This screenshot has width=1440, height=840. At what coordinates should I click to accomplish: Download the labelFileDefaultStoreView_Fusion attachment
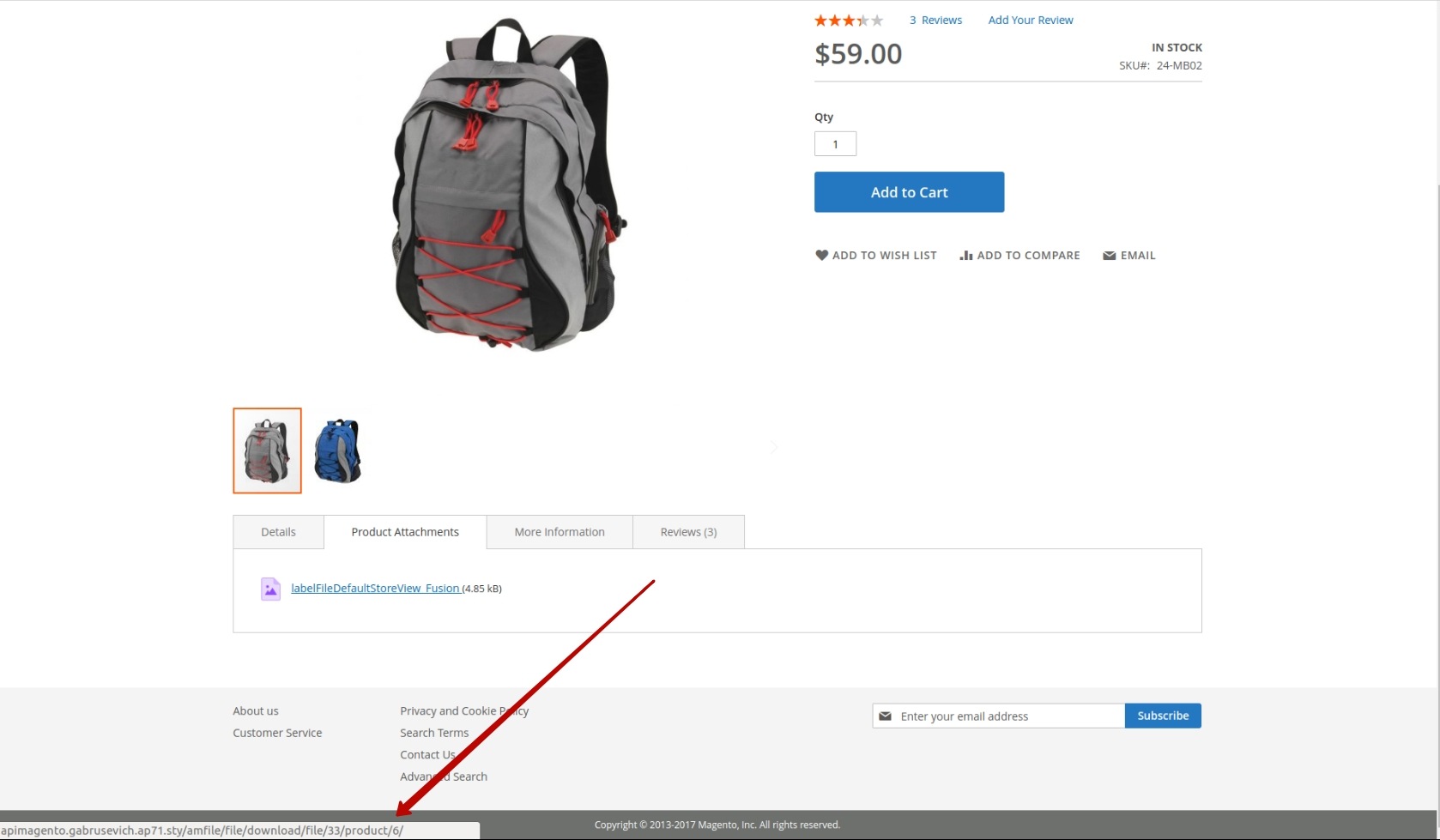point(376,589)
